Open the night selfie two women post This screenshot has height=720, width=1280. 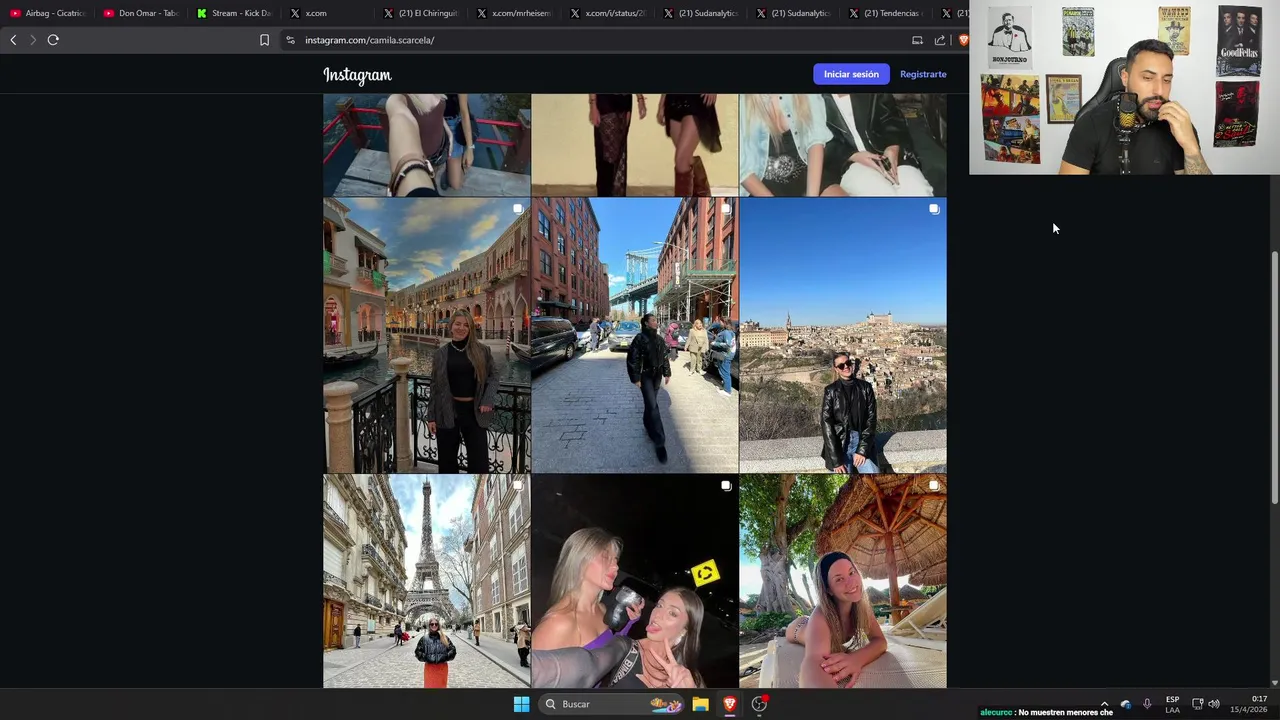click(635, 581)
